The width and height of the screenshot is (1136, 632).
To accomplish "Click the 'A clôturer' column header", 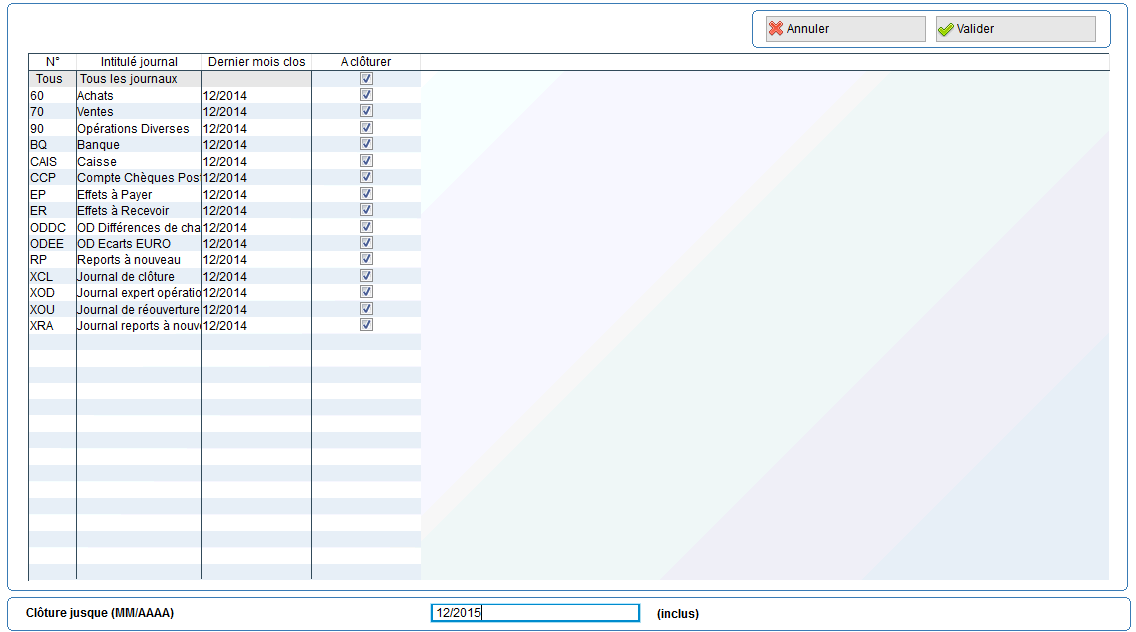I will pos(366,62).
